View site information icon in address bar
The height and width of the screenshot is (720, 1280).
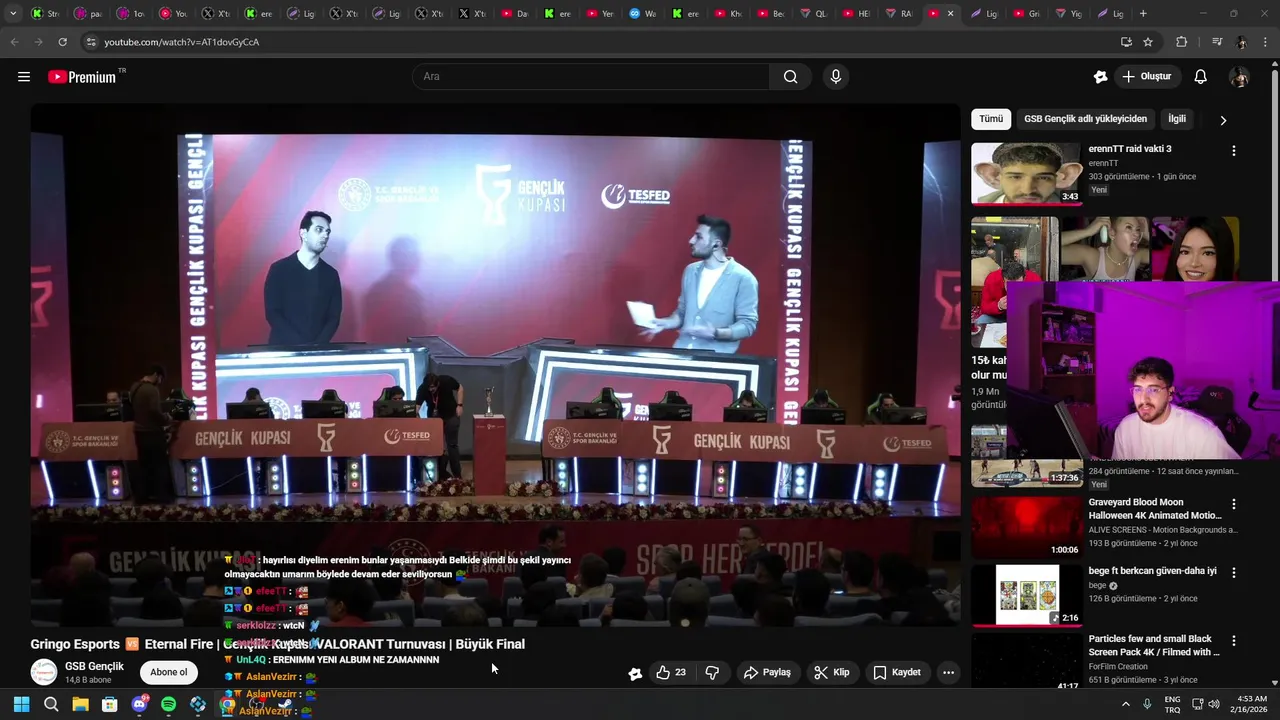[91, 42]
